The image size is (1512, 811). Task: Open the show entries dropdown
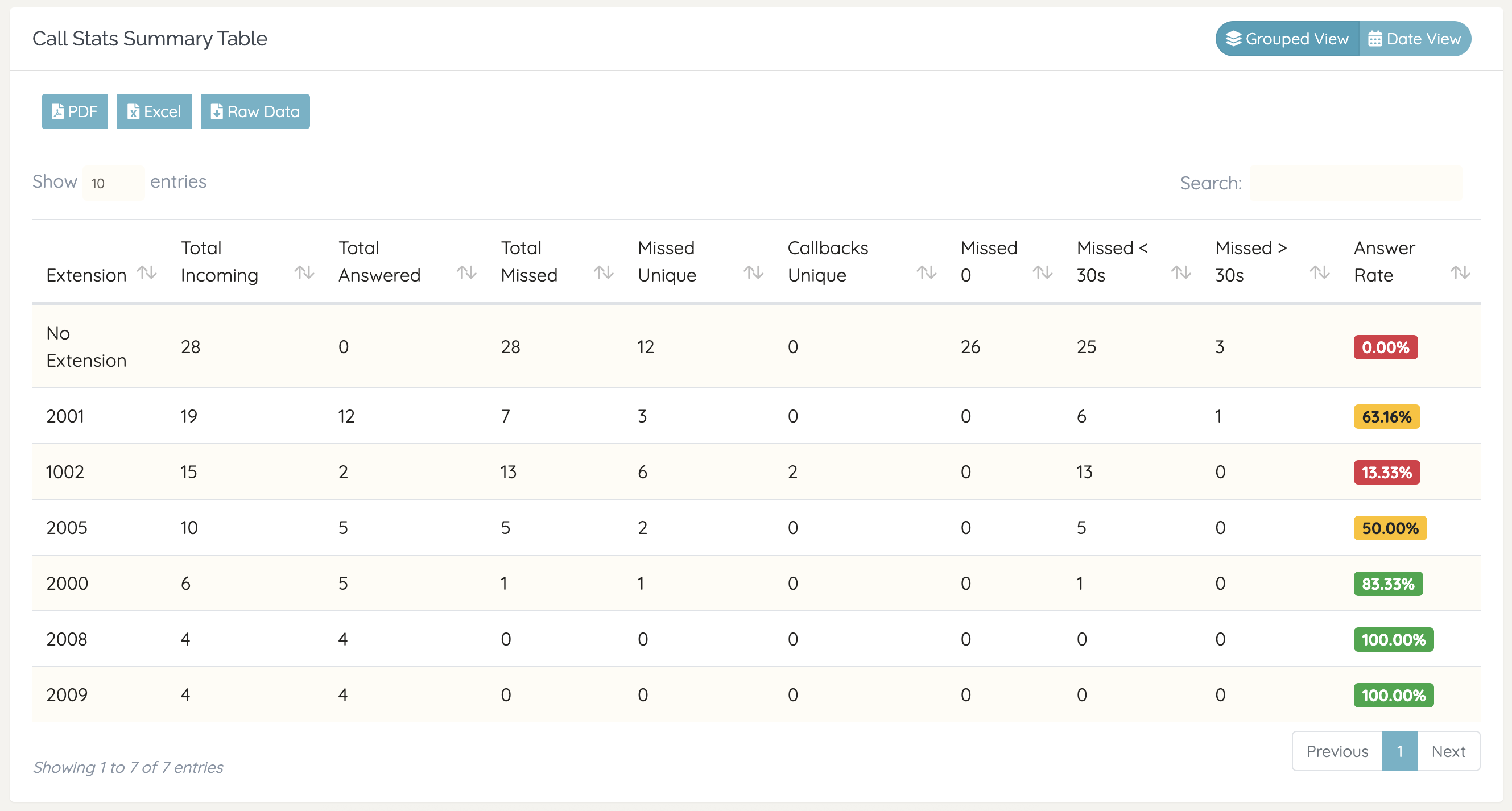113,183
